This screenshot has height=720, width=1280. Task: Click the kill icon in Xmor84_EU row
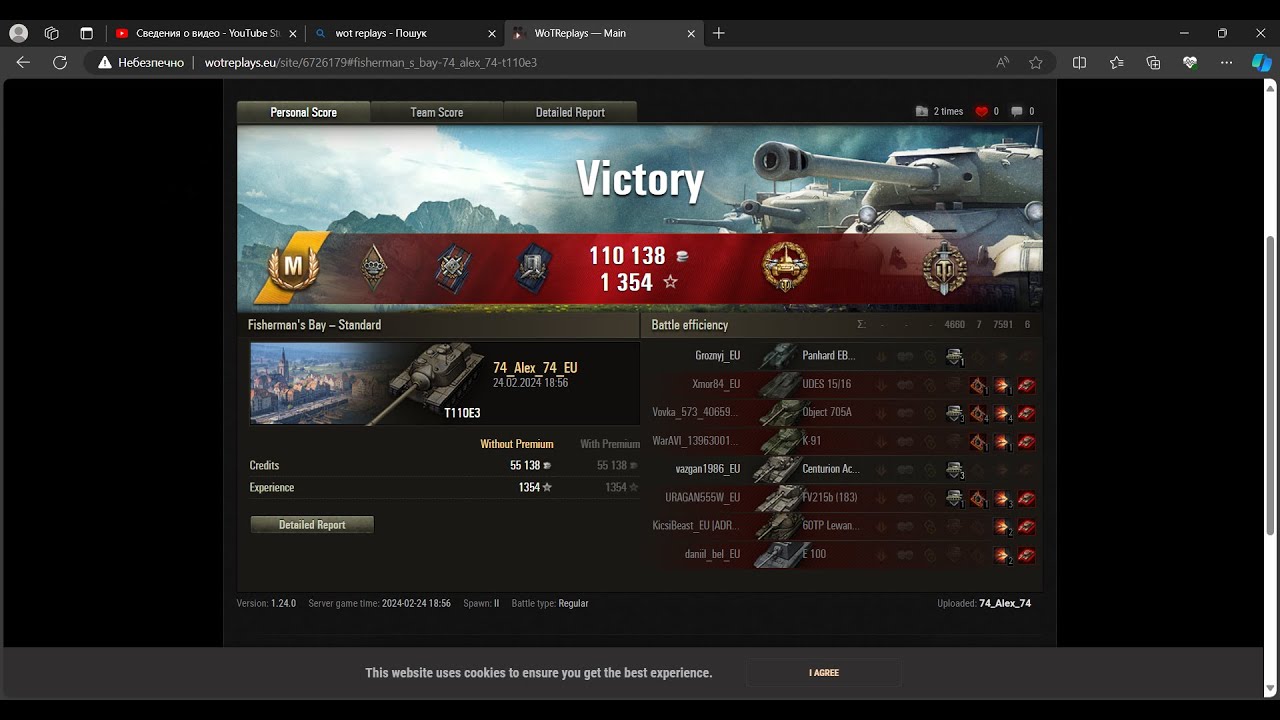click(1026, 385)
